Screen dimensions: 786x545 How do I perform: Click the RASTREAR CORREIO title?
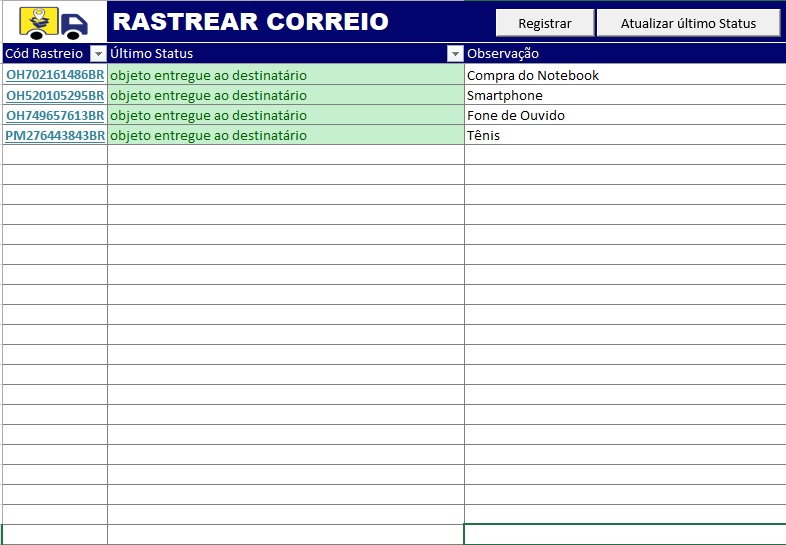(251, 22)
